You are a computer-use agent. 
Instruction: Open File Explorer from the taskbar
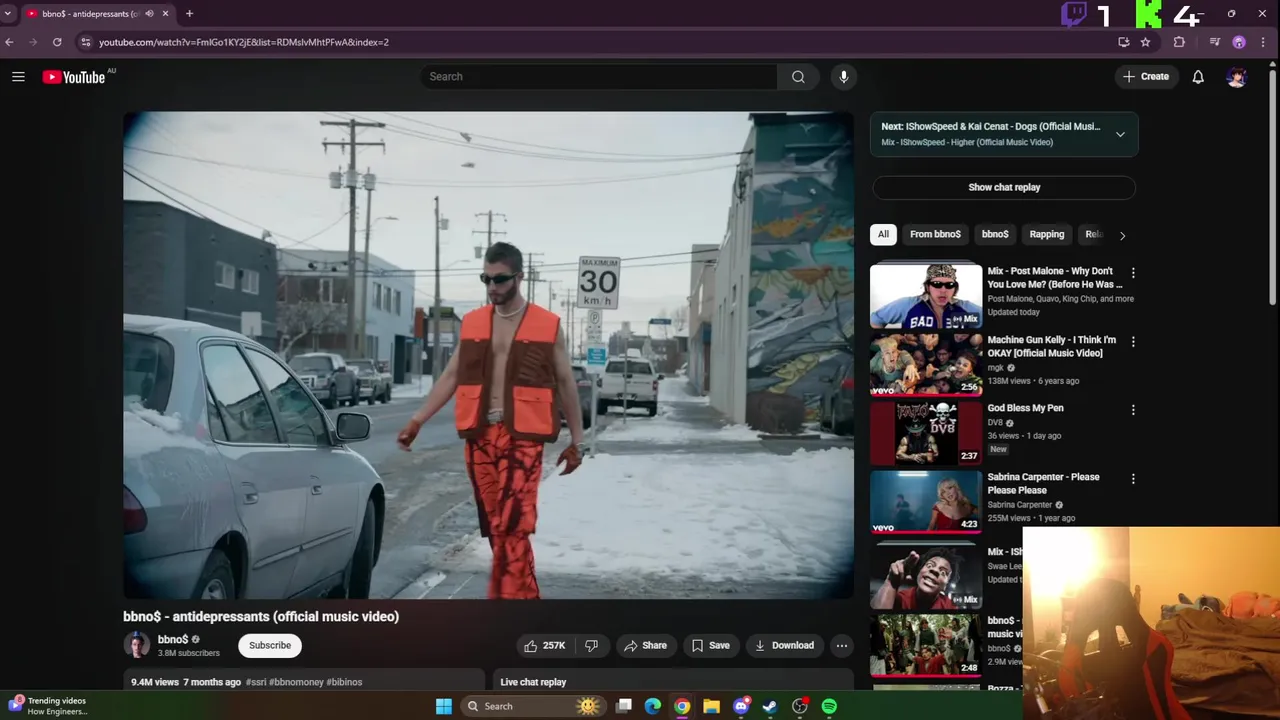(x=711, y=706)
